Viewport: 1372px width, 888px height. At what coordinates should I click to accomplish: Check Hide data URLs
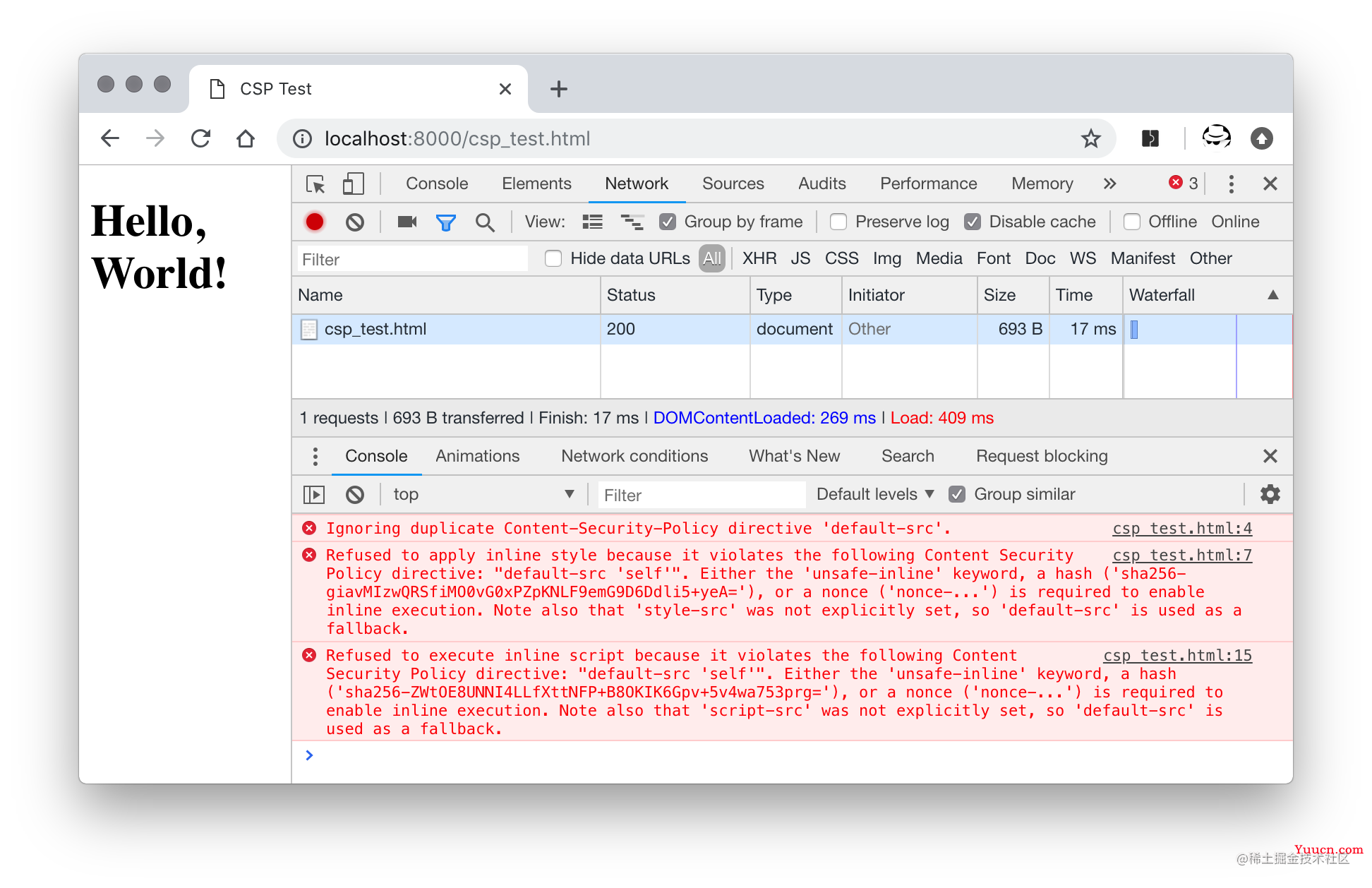[x=553, y=259]
